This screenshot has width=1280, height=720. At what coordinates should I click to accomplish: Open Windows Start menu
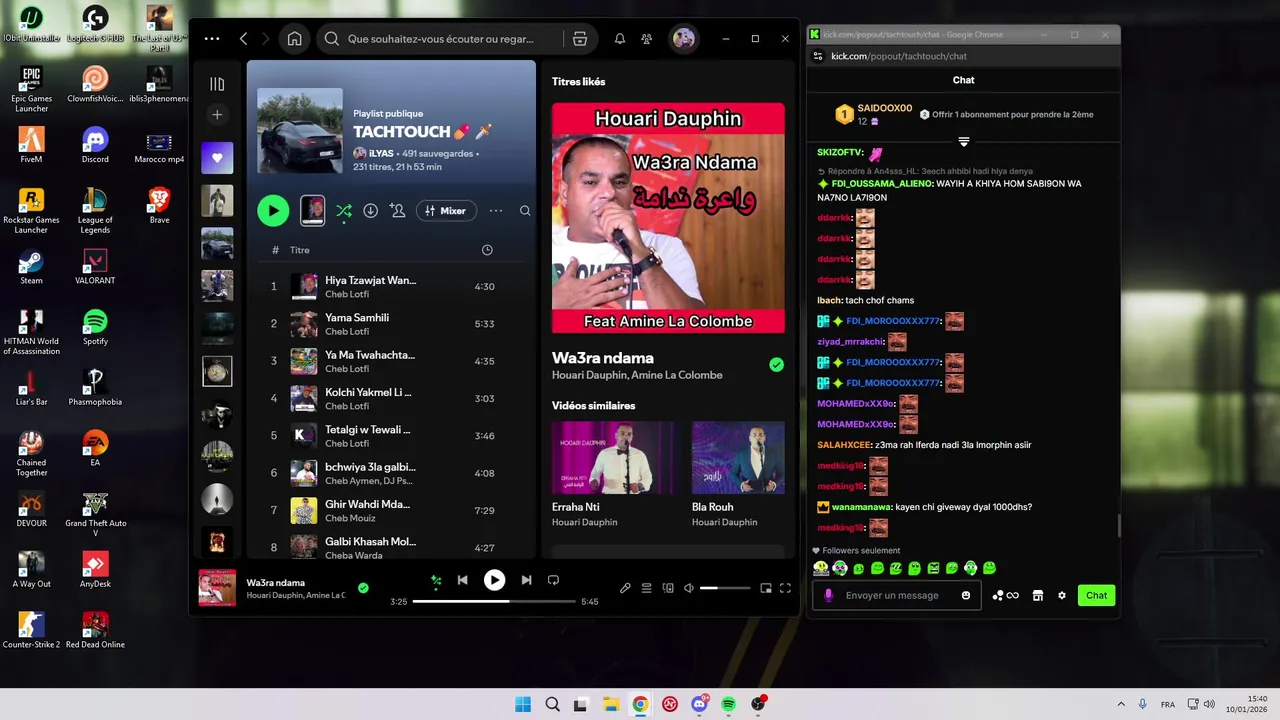[523, 704]
